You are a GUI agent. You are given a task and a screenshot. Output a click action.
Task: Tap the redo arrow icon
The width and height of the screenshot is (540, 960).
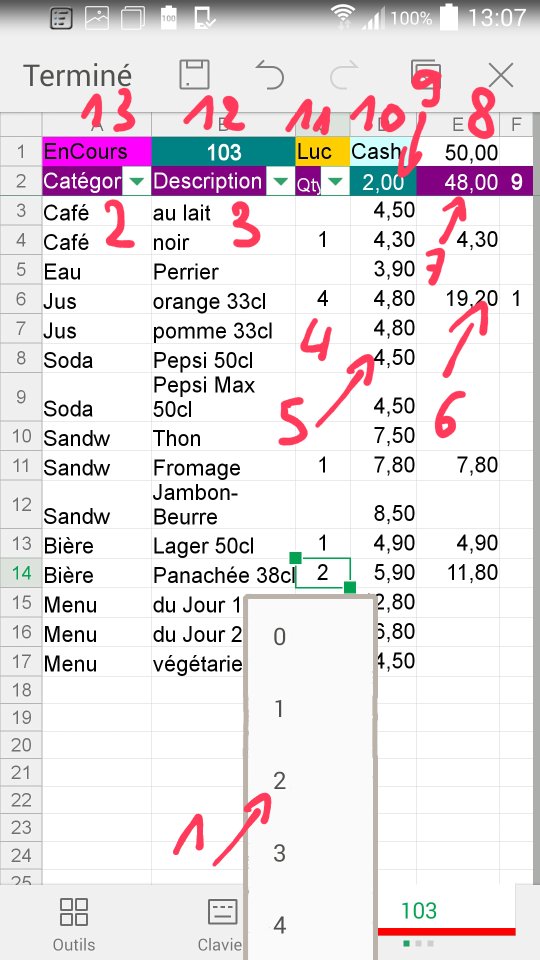(x=345, y=76)
